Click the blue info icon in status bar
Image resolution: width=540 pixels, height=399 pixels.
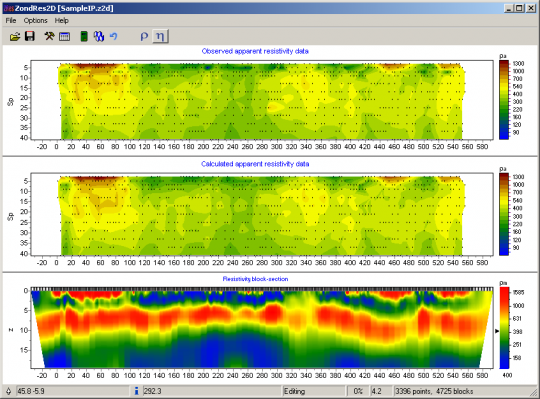(x=136, y=391)
